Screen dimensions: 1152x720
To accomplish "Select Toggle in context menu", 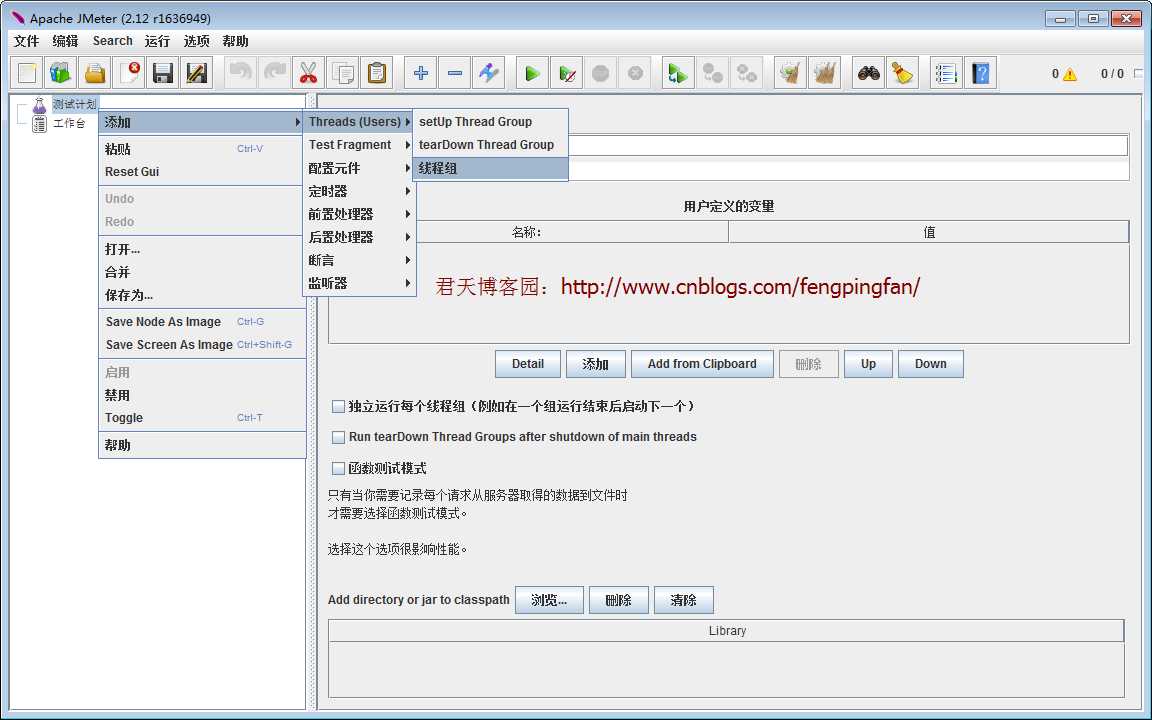I will point(201,418).
